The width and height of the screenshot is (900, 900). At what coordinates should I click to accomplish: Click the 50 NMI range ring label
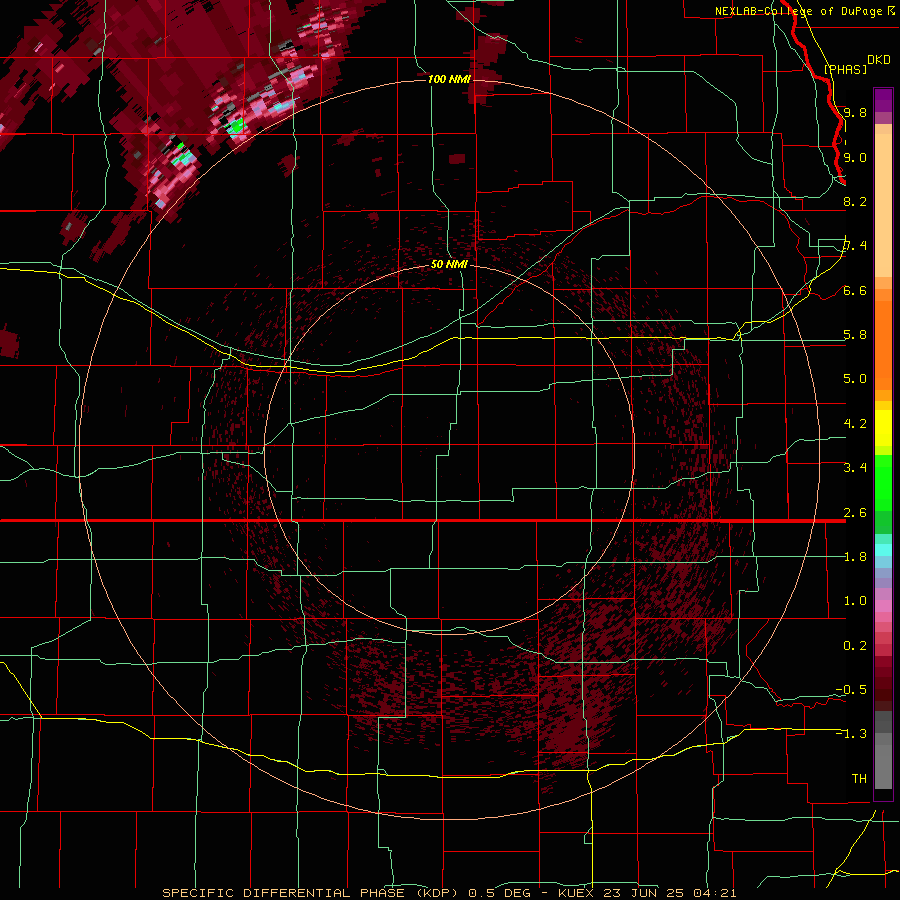pyautogui.click(x=449, y=264)
